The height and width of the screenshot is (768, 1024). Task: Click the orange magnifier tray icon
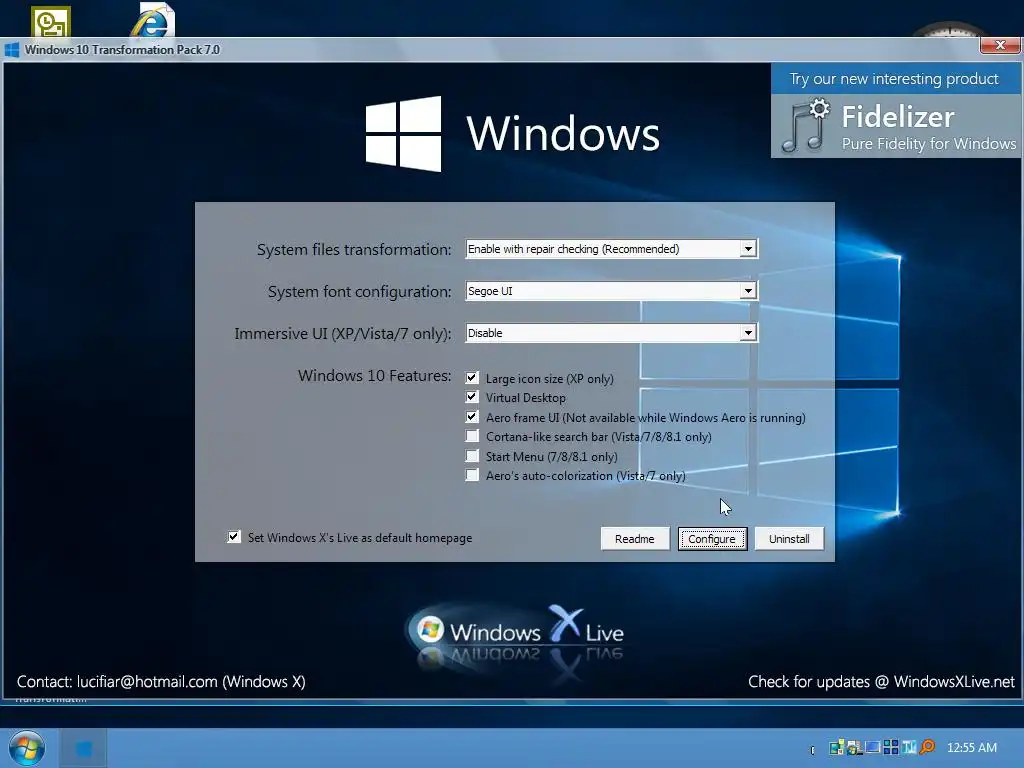[927, 746]
